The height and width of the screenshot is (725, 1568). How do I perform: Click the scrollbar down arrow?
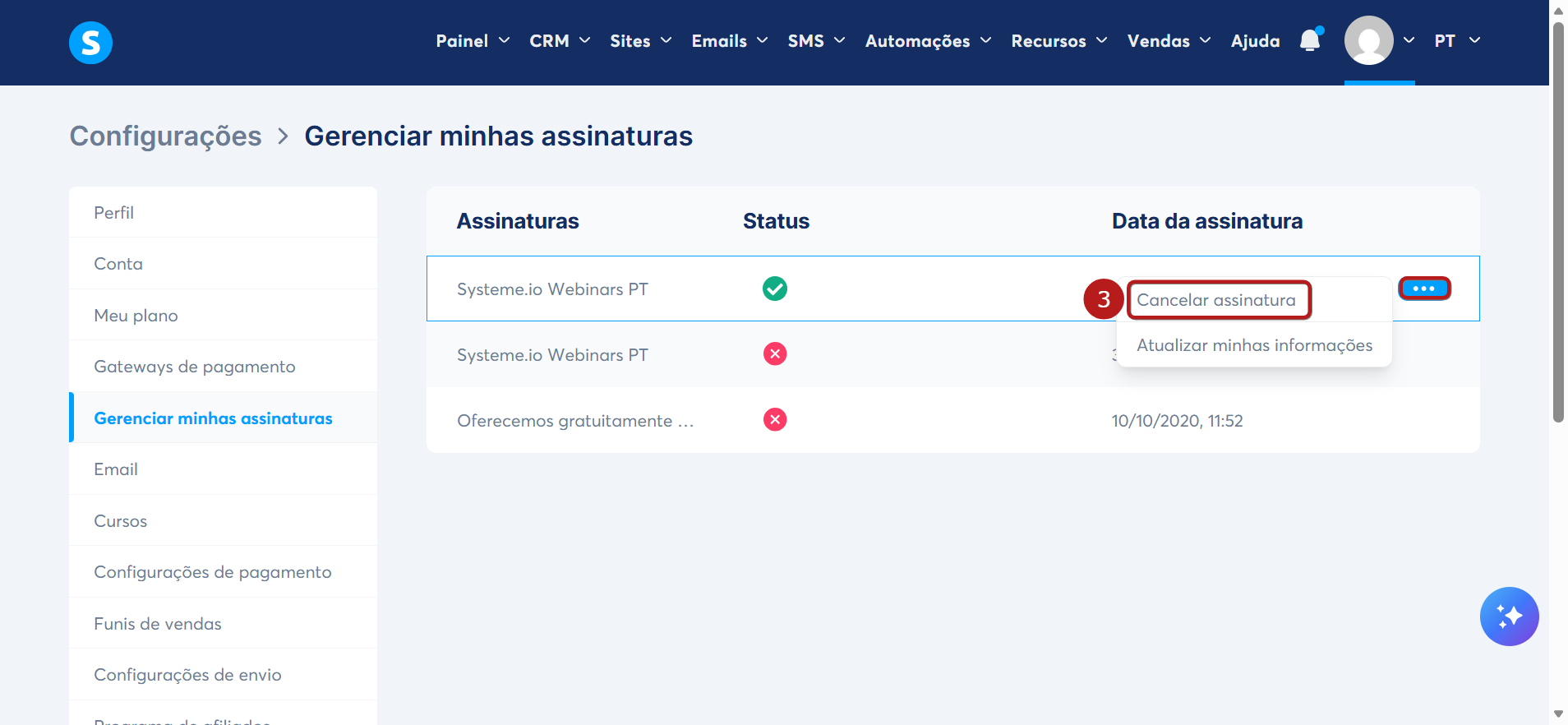[1558, 713]
